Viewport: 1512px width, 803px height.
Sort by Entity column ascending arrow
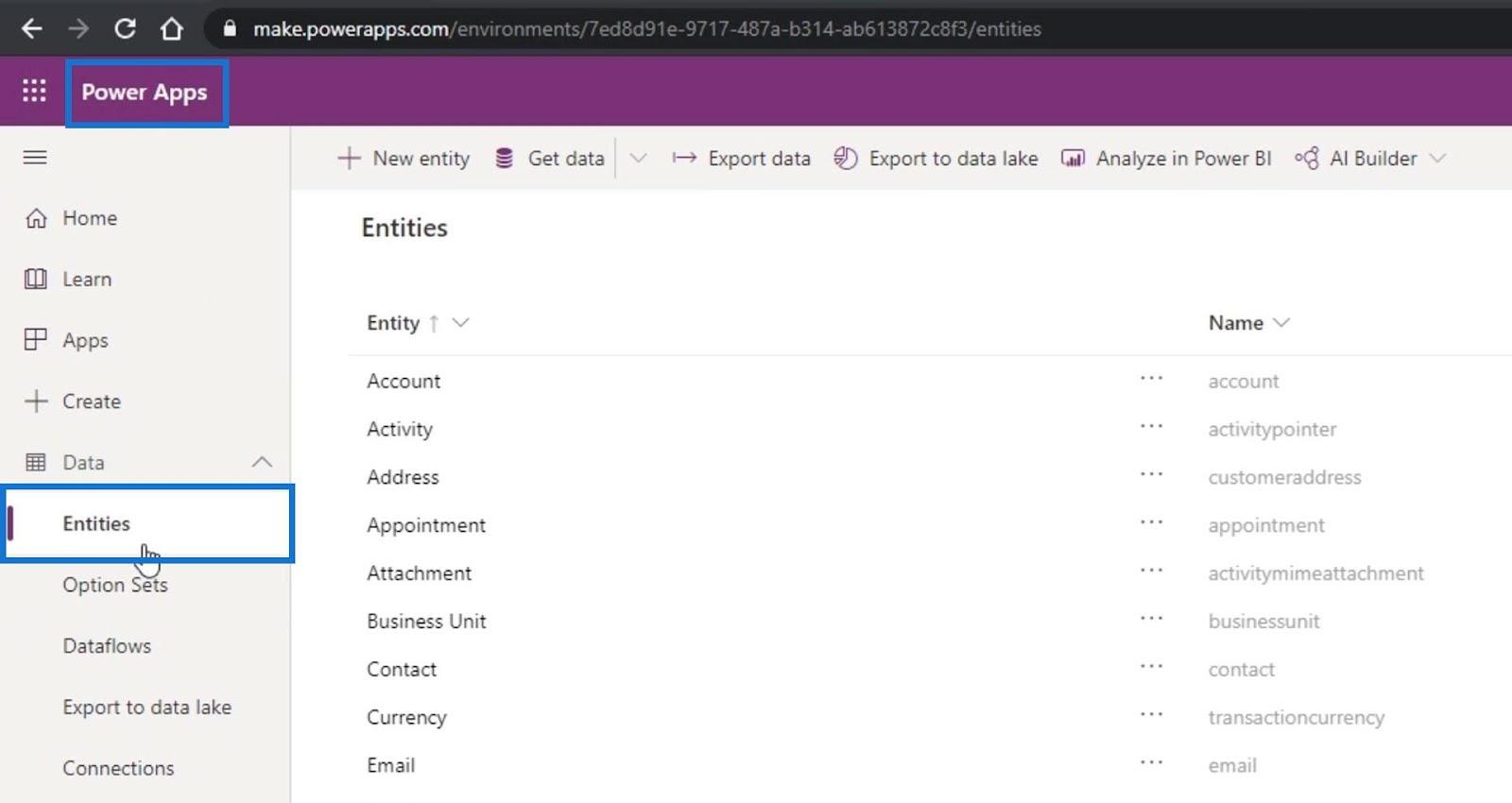434,323
